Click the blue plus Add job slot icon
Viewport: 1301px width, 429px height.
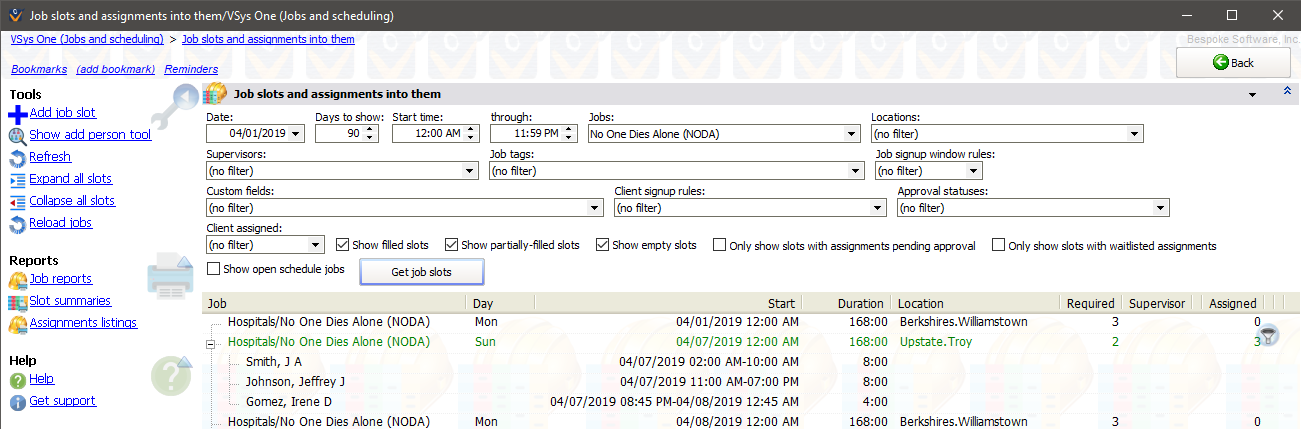coord(18,114)
